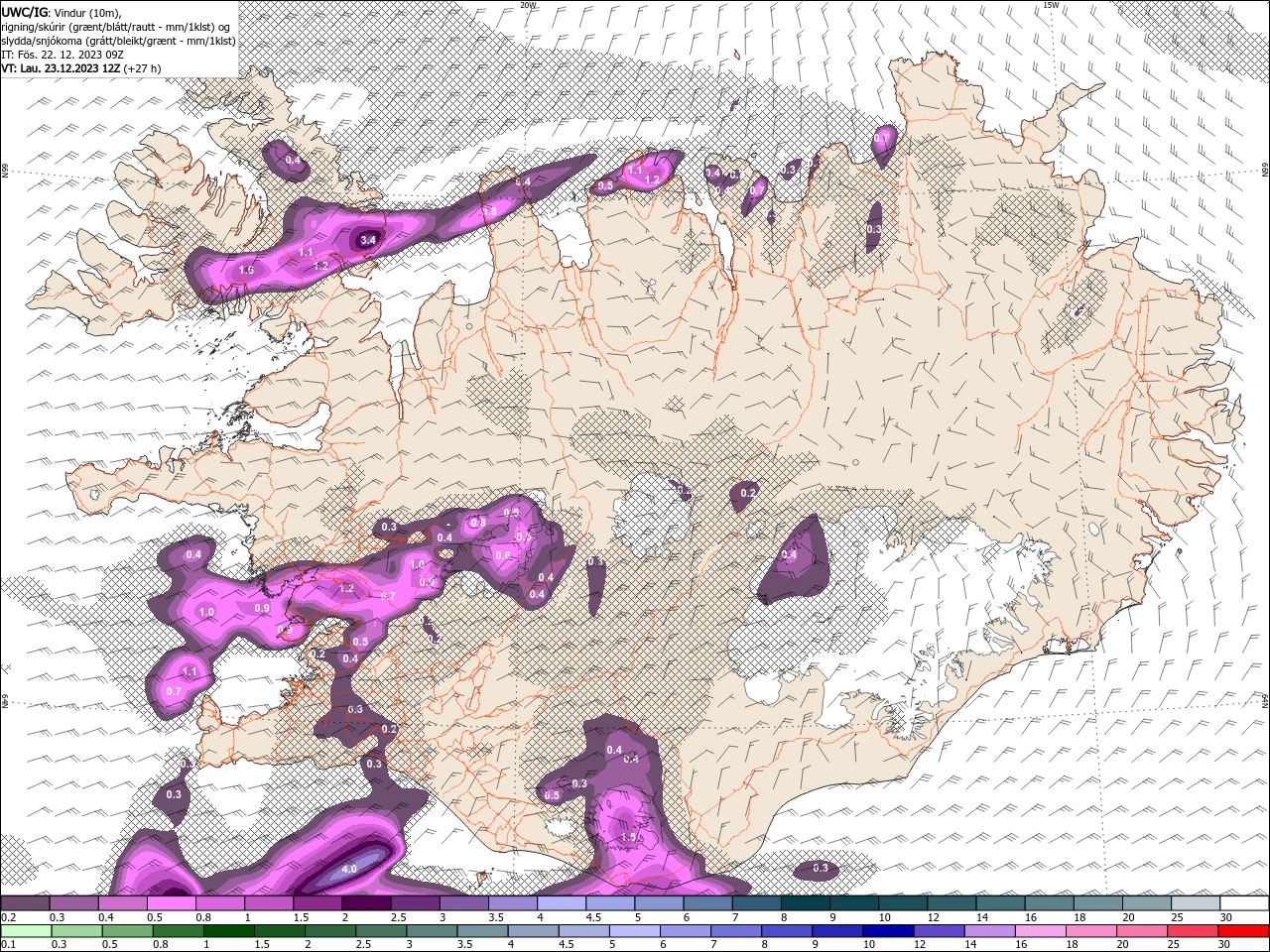
Task: Select the 'IT: Fös. 22. 12. 2023 09Z' line
Action: (63, 55)
